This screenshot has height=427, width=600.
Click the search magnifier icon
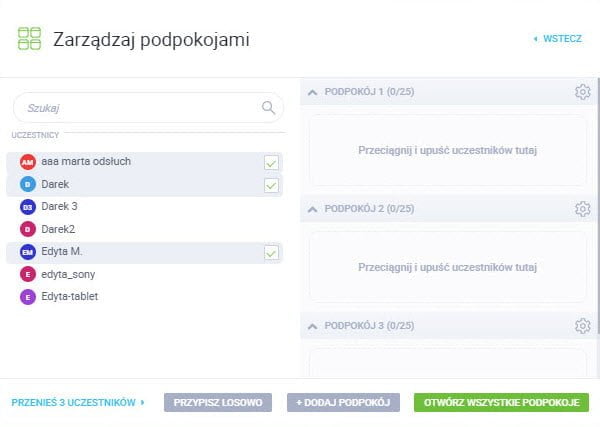[x=268, y=107]
